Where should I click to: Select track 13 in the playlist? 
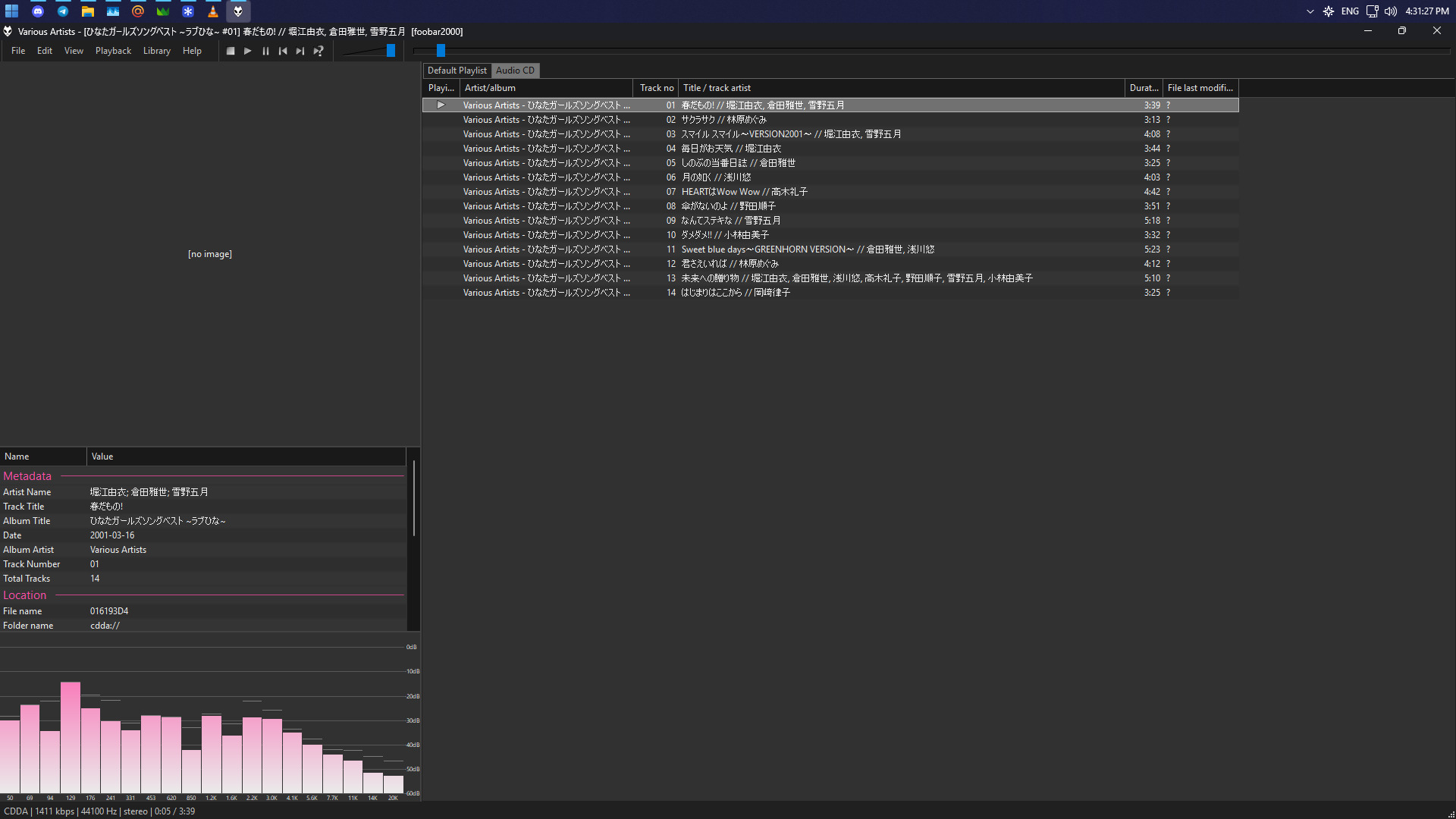(x=830, y=278)
